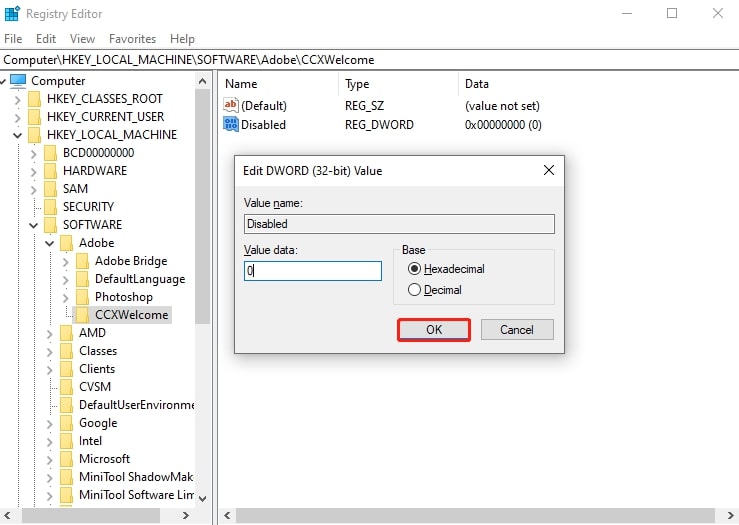Screen dimensions: 739x525
Task: Select the Decimal base option
Action: point(414,289)
